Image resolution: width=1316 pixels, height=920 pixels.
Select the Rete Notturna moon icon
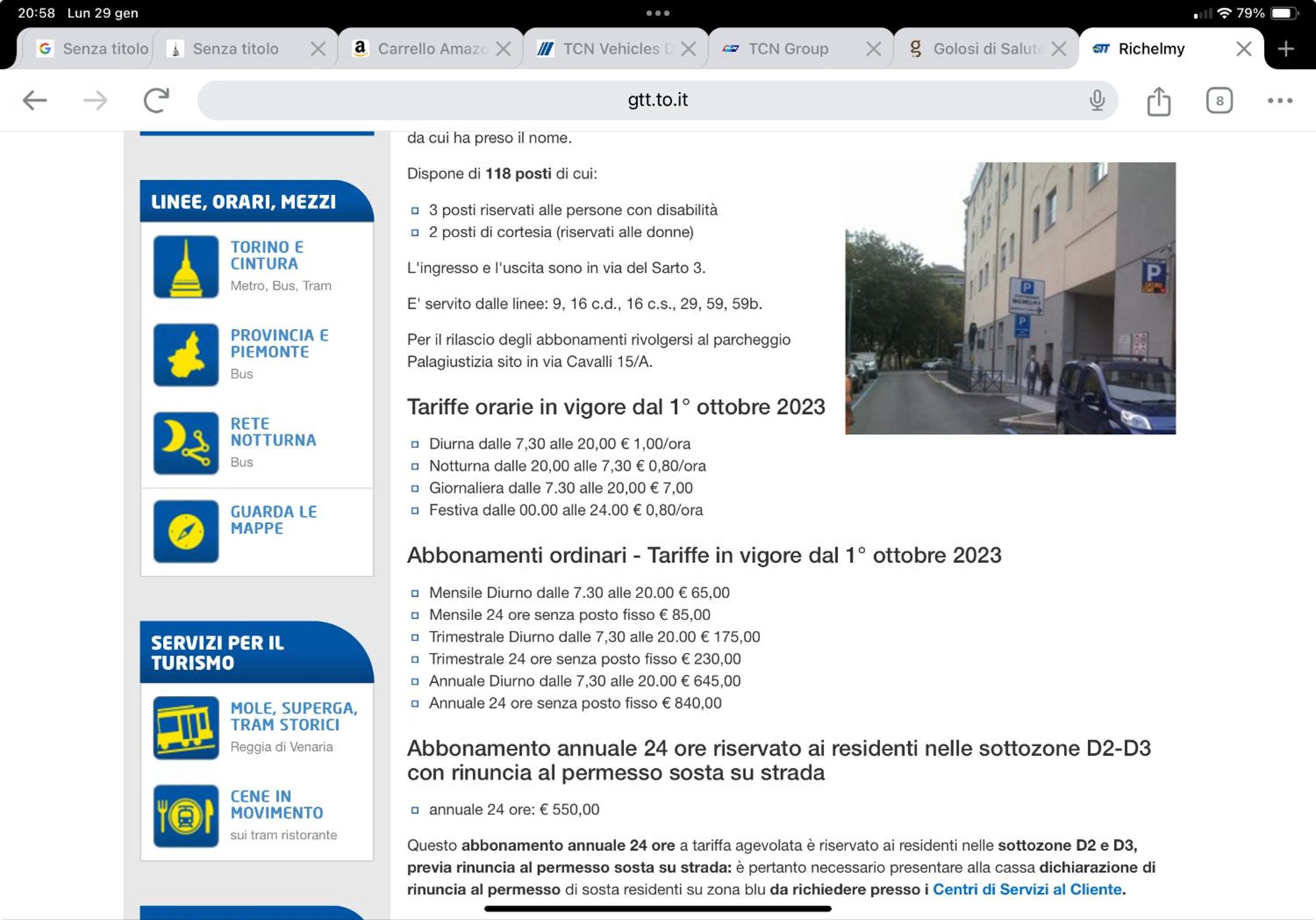click(x=186, y=443)
